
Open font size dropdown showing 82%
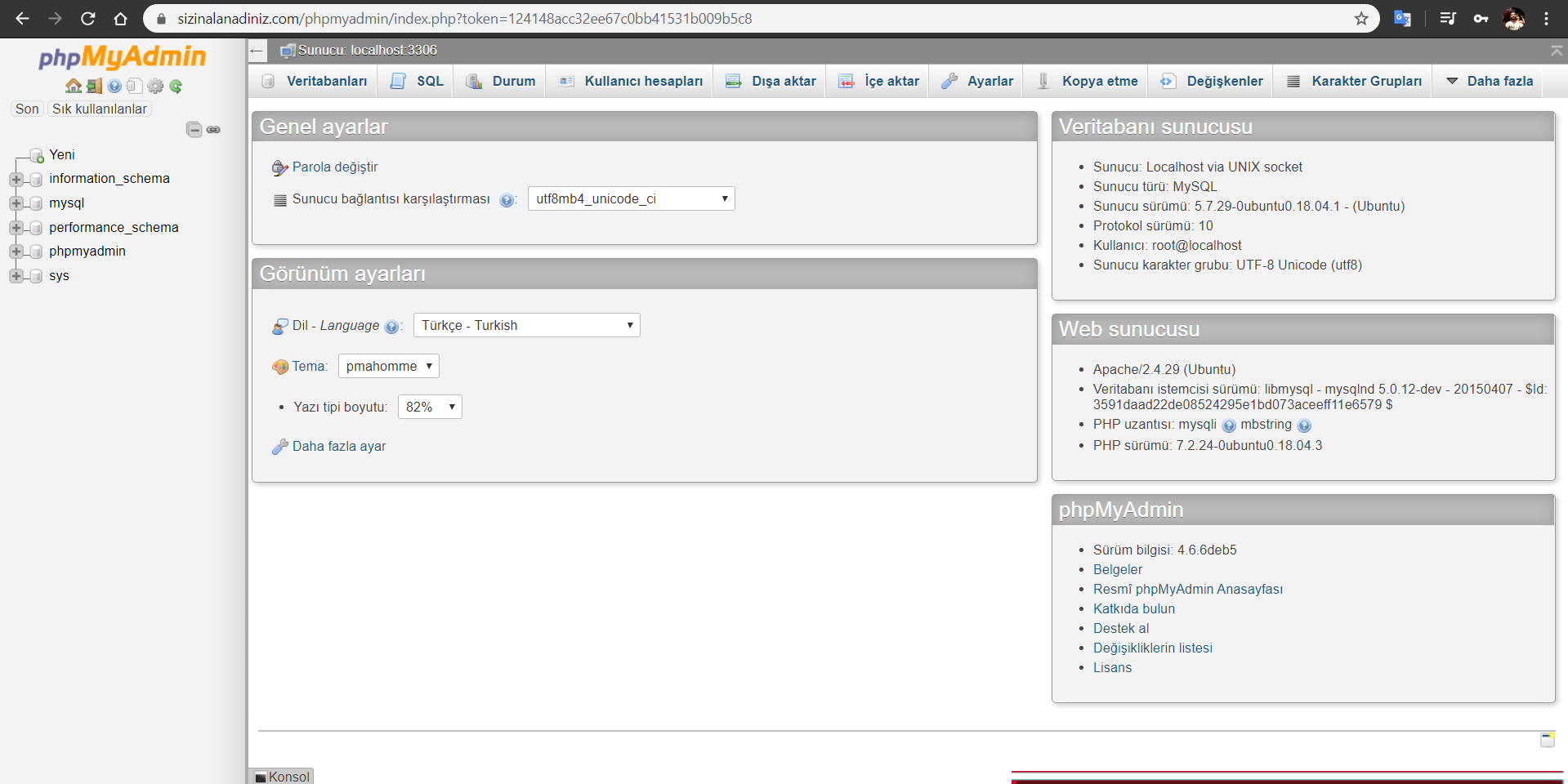point(430,407)
